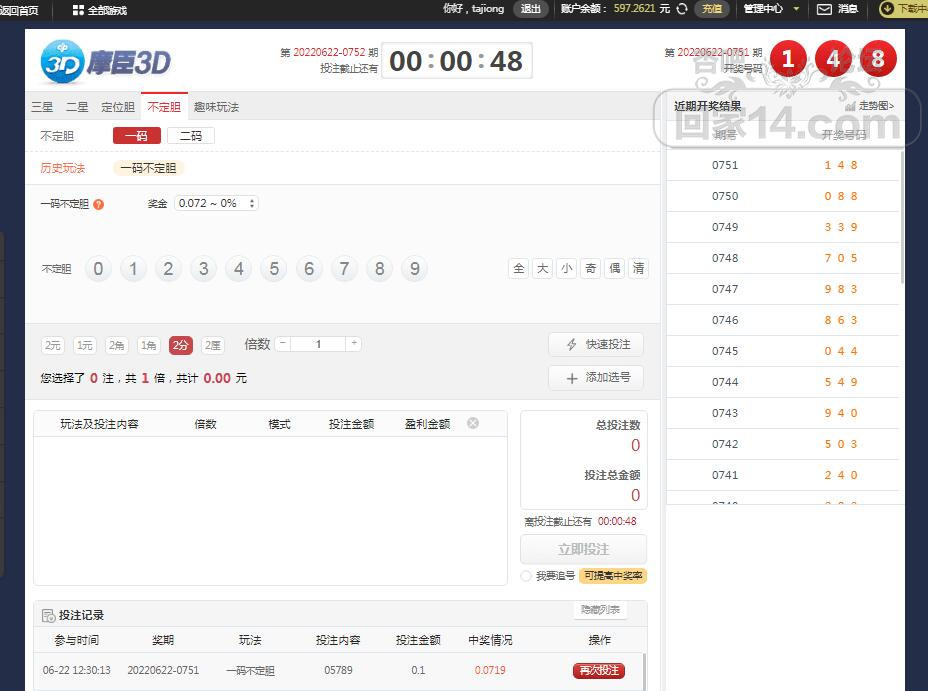Clear bet list with the X icon
The height and width of the screenshot is (691, 928).
473,423
